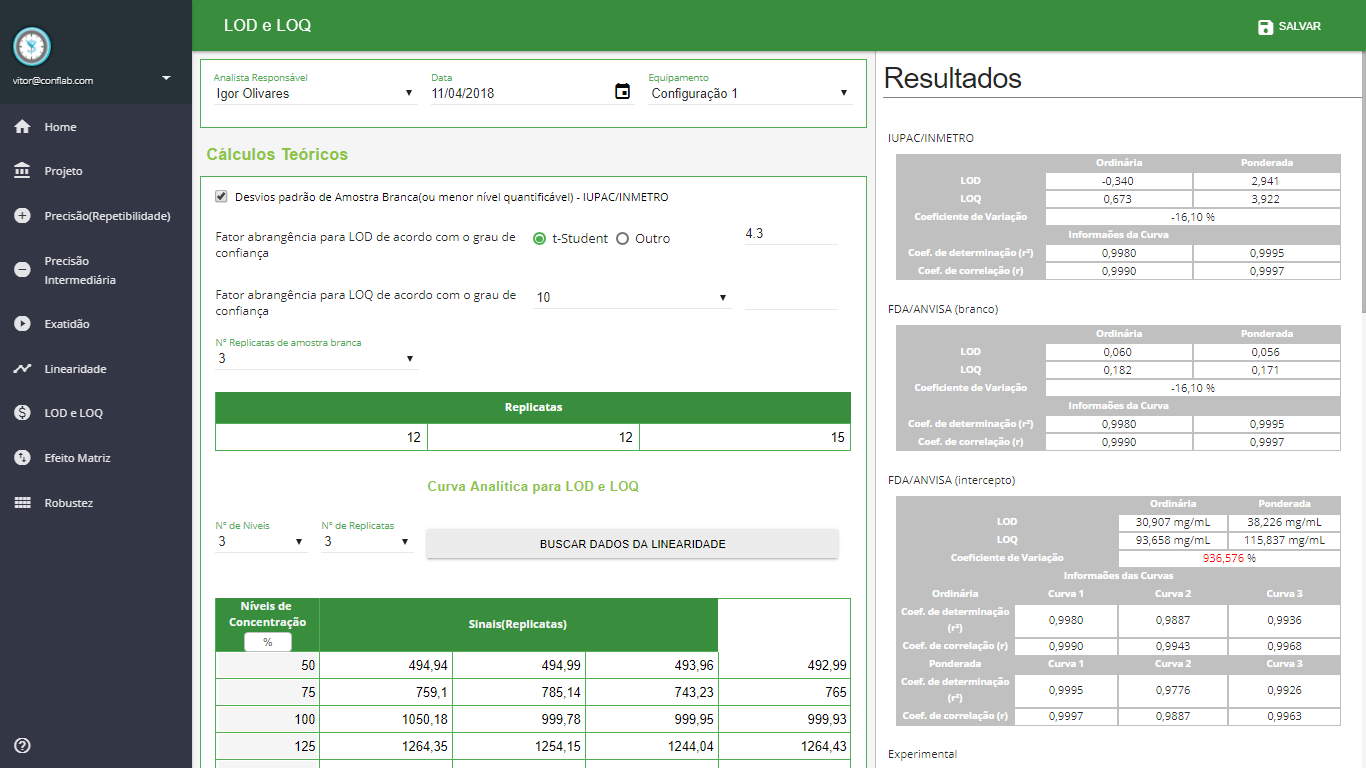Select the Outro radio option
The height and width of the screenshot is (768, 1366).
click(622, 239)
